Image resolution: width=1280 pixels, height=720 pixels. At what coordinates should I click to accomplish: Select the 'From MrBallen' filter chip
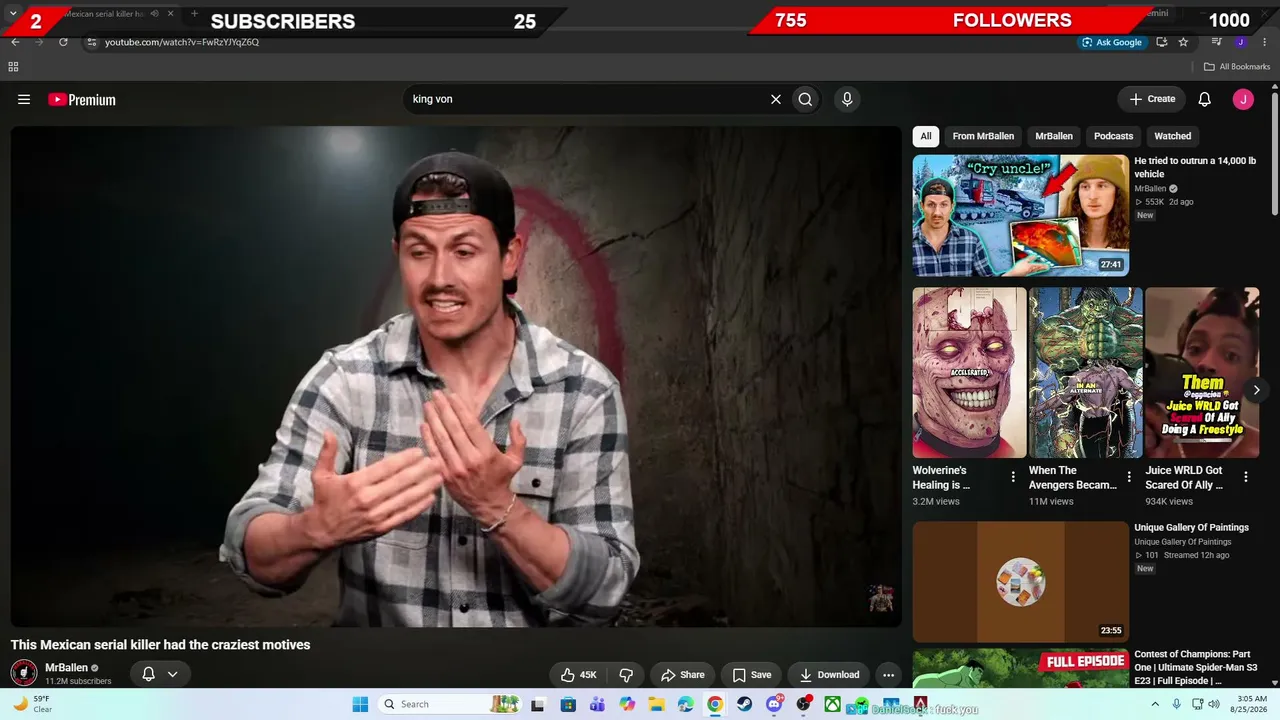(x=983, y=136)
